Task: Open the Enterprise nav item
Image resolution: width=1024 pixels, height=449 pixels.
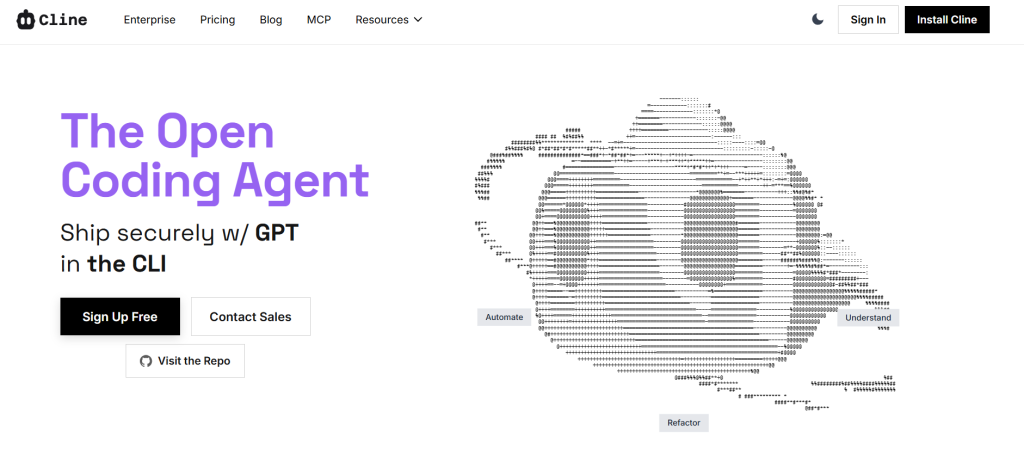Action: [149, 20]
